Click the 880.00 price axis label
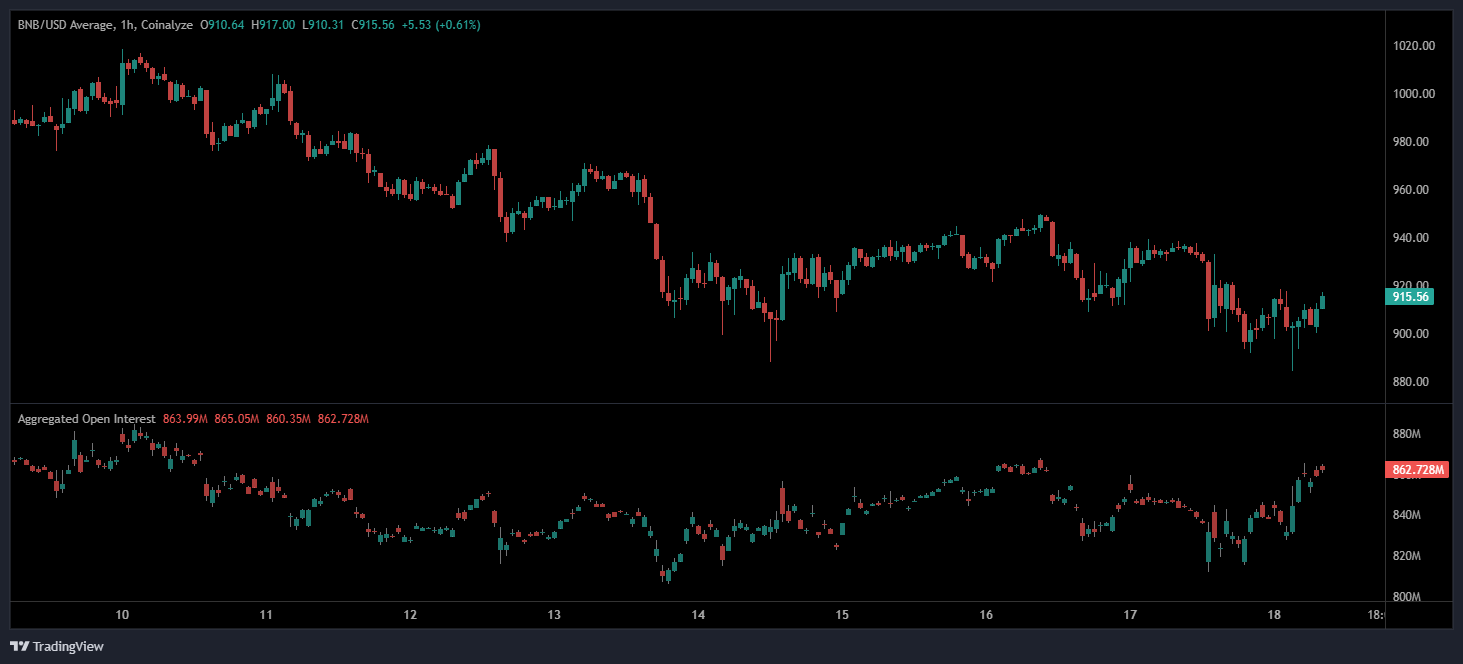The height and width of the screenshot is (664, 1463). point(1414,382)
